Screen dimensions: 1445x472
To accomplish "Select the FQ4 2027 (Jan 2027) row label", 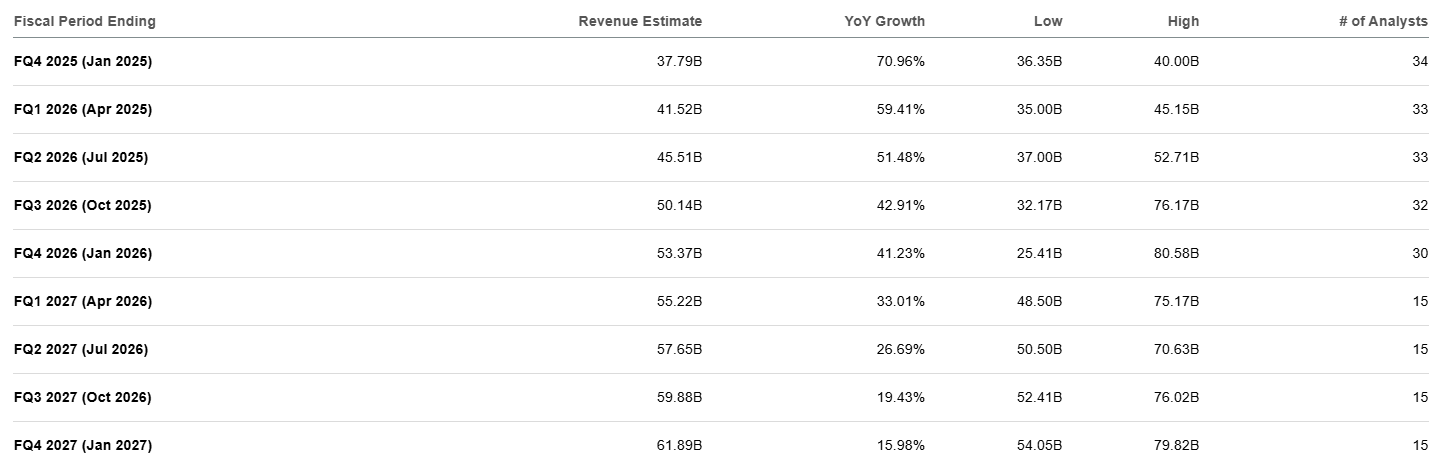I will [x=83, y=445].
